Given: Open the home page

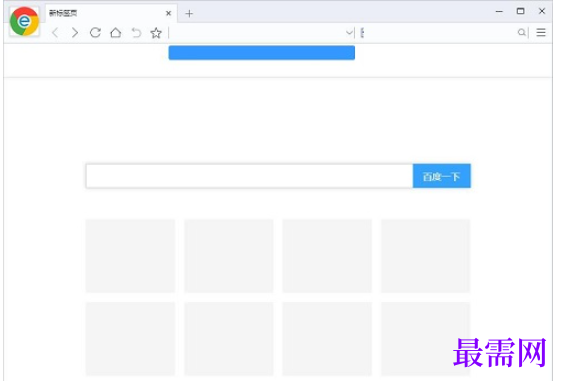Looking at the screenshot, I should (x=116, y=33).
